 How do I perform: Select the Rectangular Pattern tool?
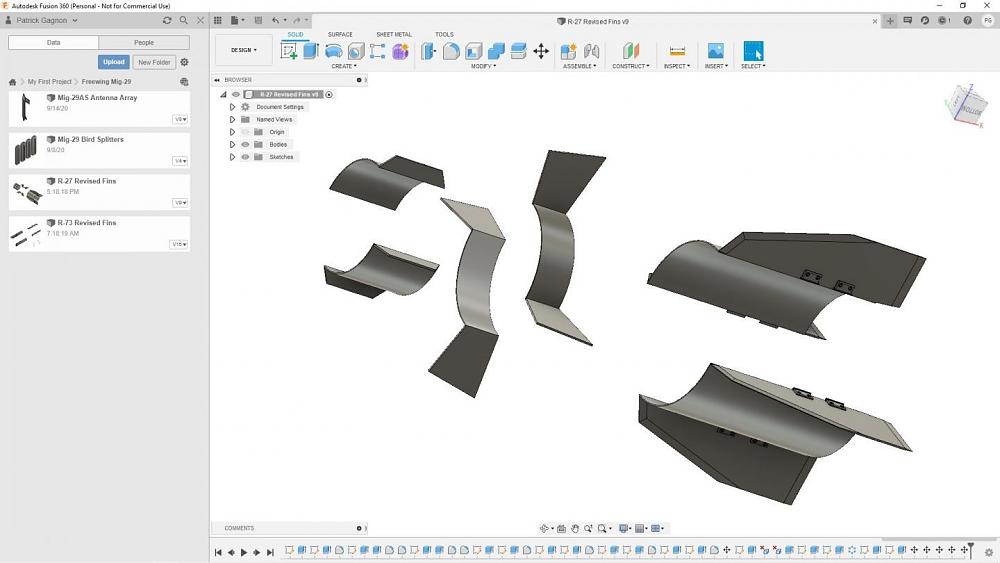point(378,51)
